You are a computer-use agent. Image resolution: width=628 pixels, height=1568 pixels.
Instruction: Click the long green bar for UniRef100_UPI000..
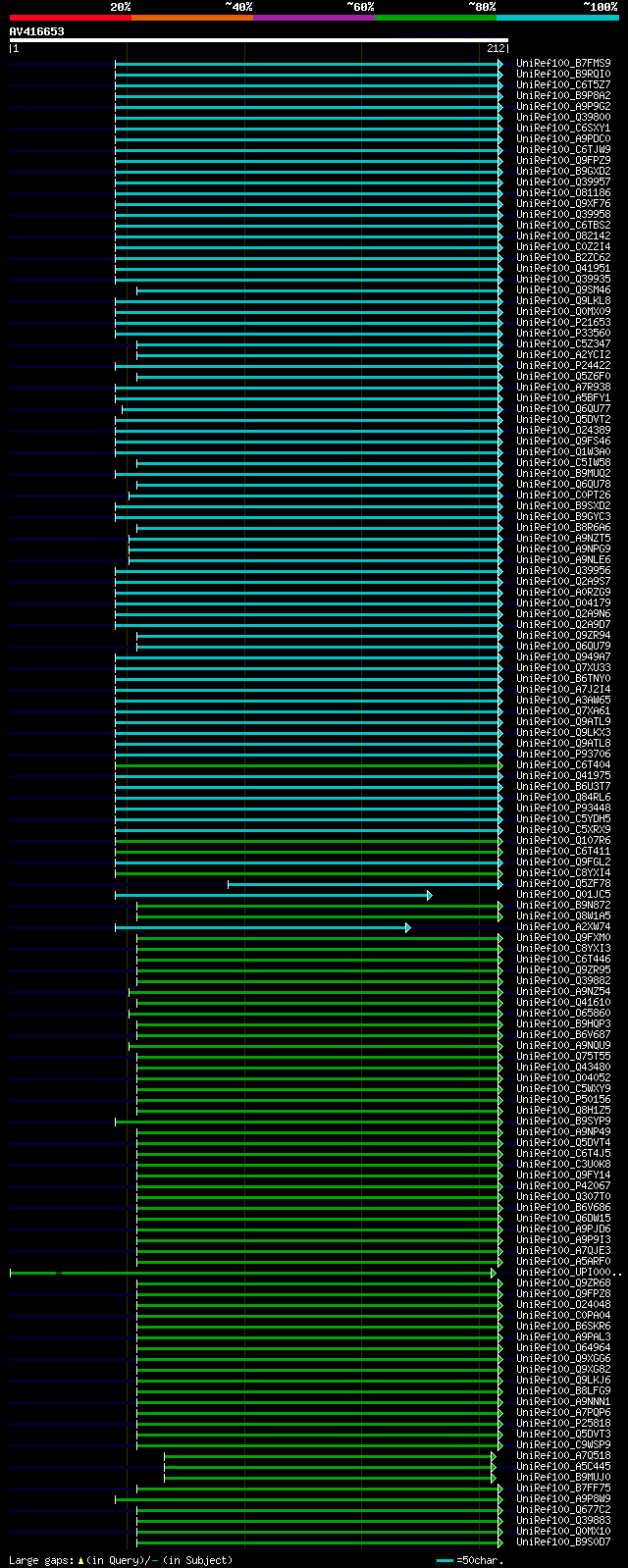pyautogui.click(x=253, y=1272)
